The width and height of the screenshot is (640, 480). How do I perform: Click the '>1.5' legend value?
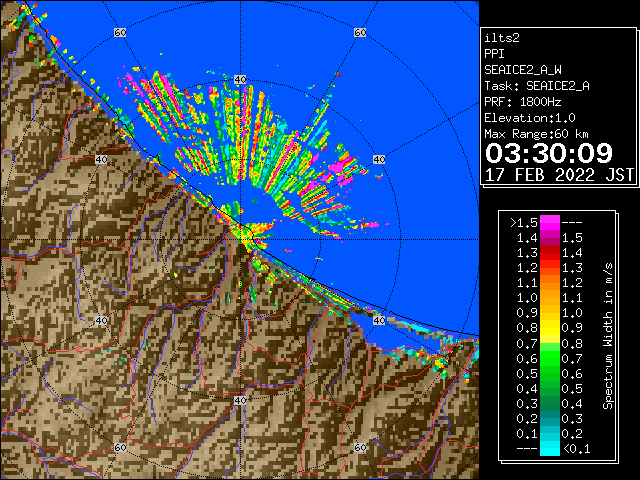click(524, 223)
